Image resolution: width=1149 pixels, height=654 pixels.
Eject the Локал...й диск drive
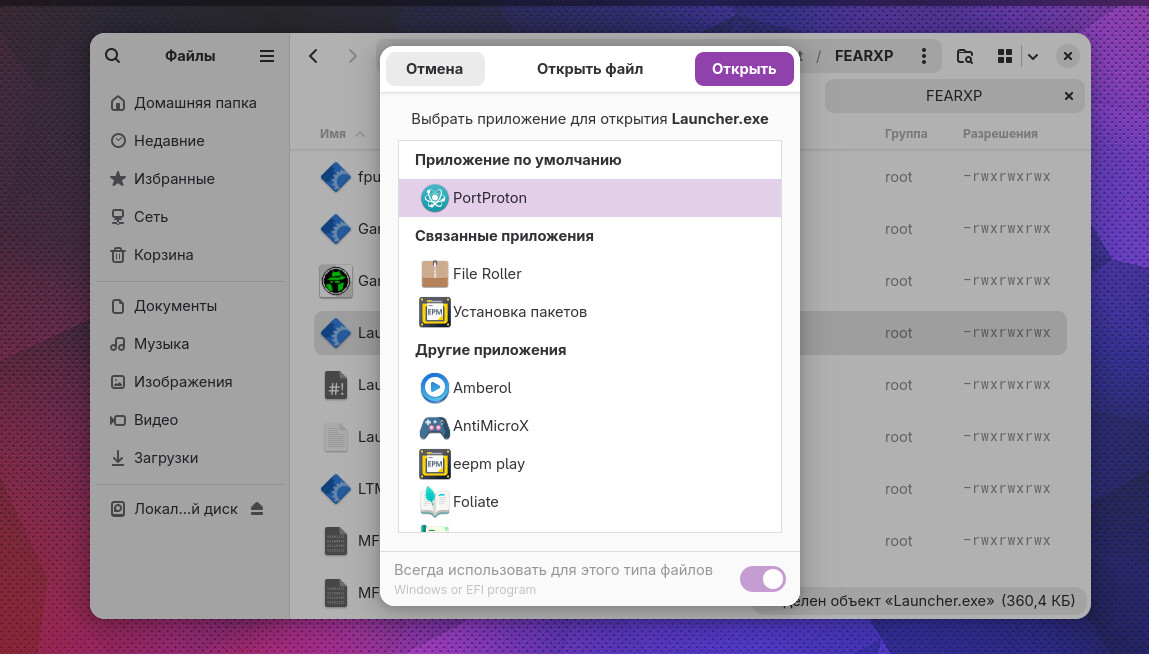coord(257,509)
